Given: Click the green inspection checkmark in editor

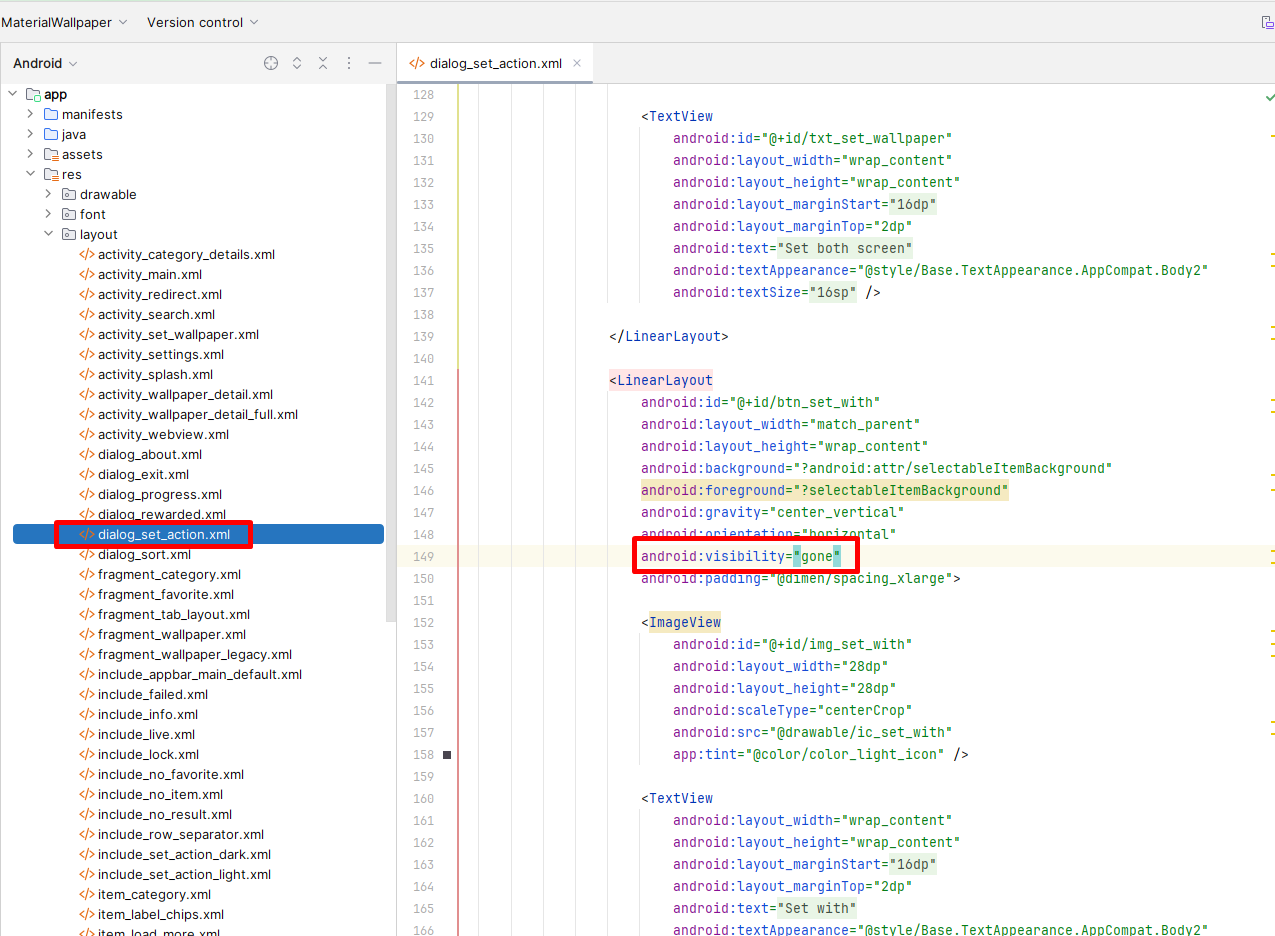Looking at the screenshot, I should coord(1269,98).
